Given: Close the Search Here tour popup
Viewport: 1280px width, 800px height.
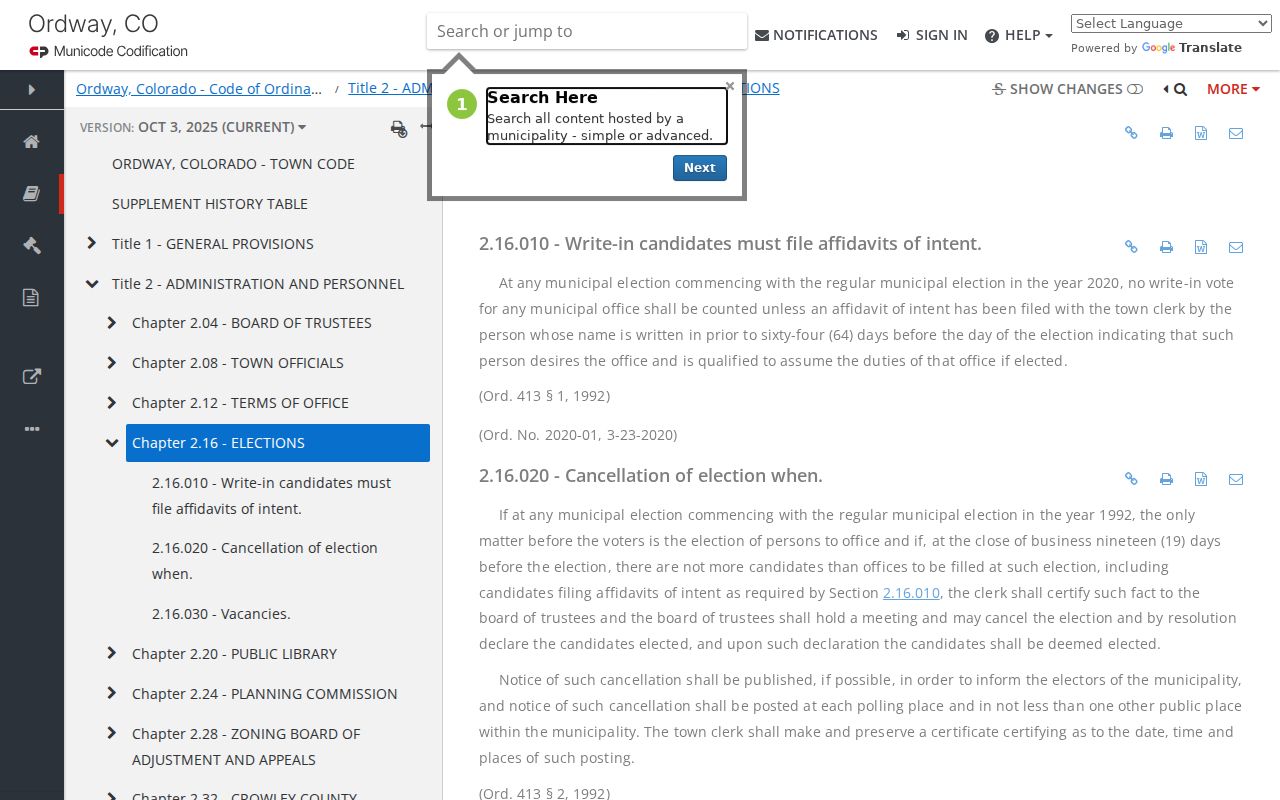Looking at the screenshot, I should pyautogui.click(x=730, y=86).
